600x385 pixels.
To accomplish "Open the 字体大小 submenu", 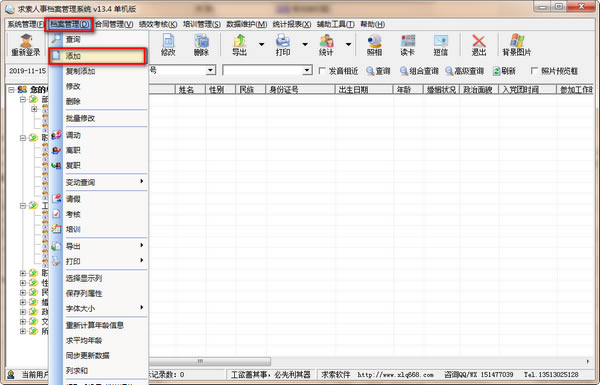I will pos(98,308).
